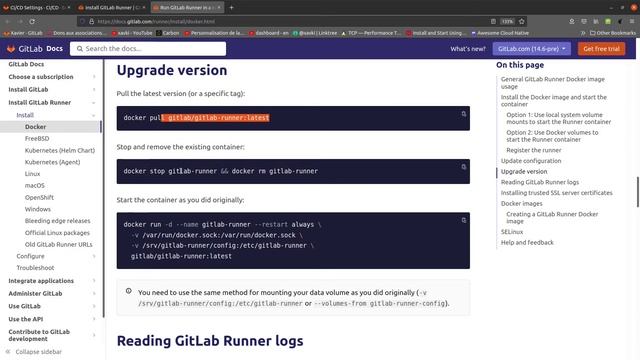Image resolution: width=640 pixels, height=360 pixels.
Task: Open the macOS install page
Action: click(x=35, y=185)
